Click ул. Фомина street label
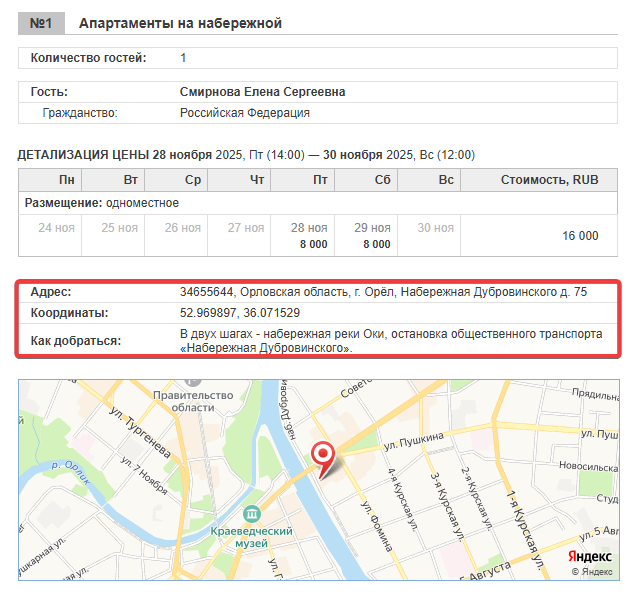This screenshot has width=635, height=600. 377,526
